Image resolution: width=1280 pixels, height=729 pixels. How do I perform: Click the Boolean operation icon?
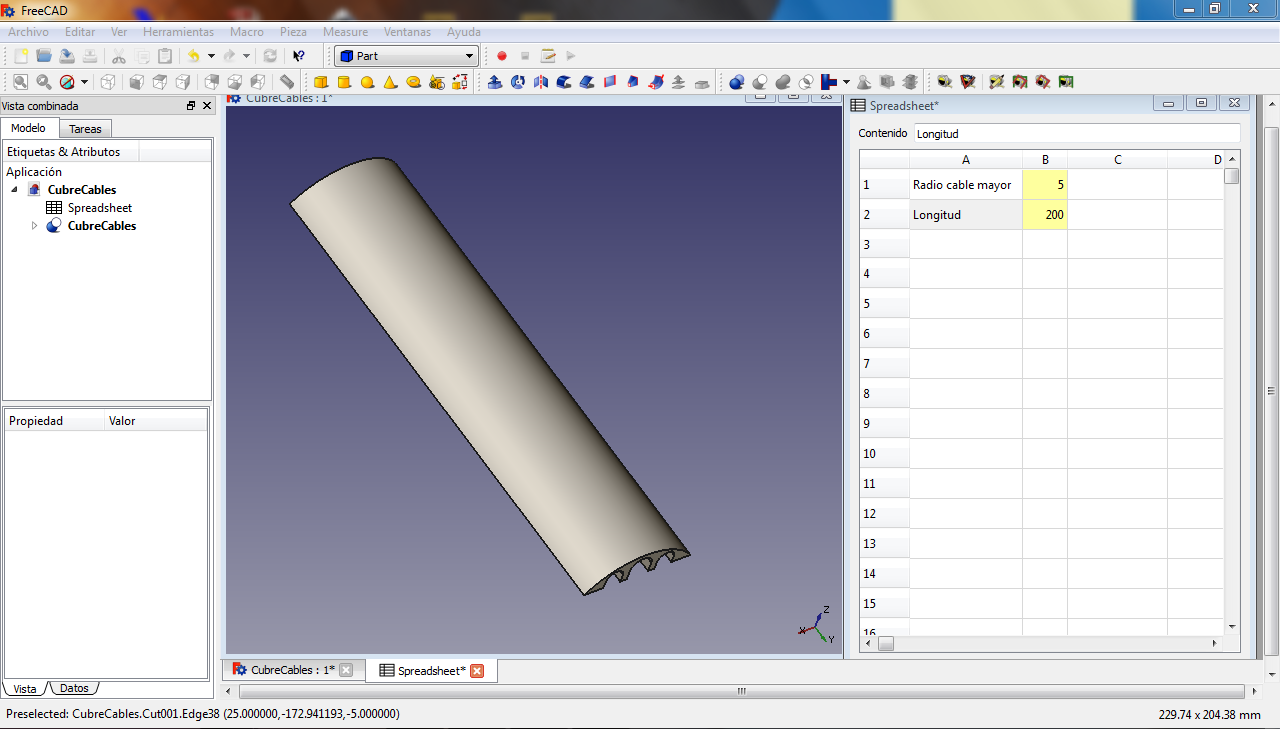tap(737, 82)
